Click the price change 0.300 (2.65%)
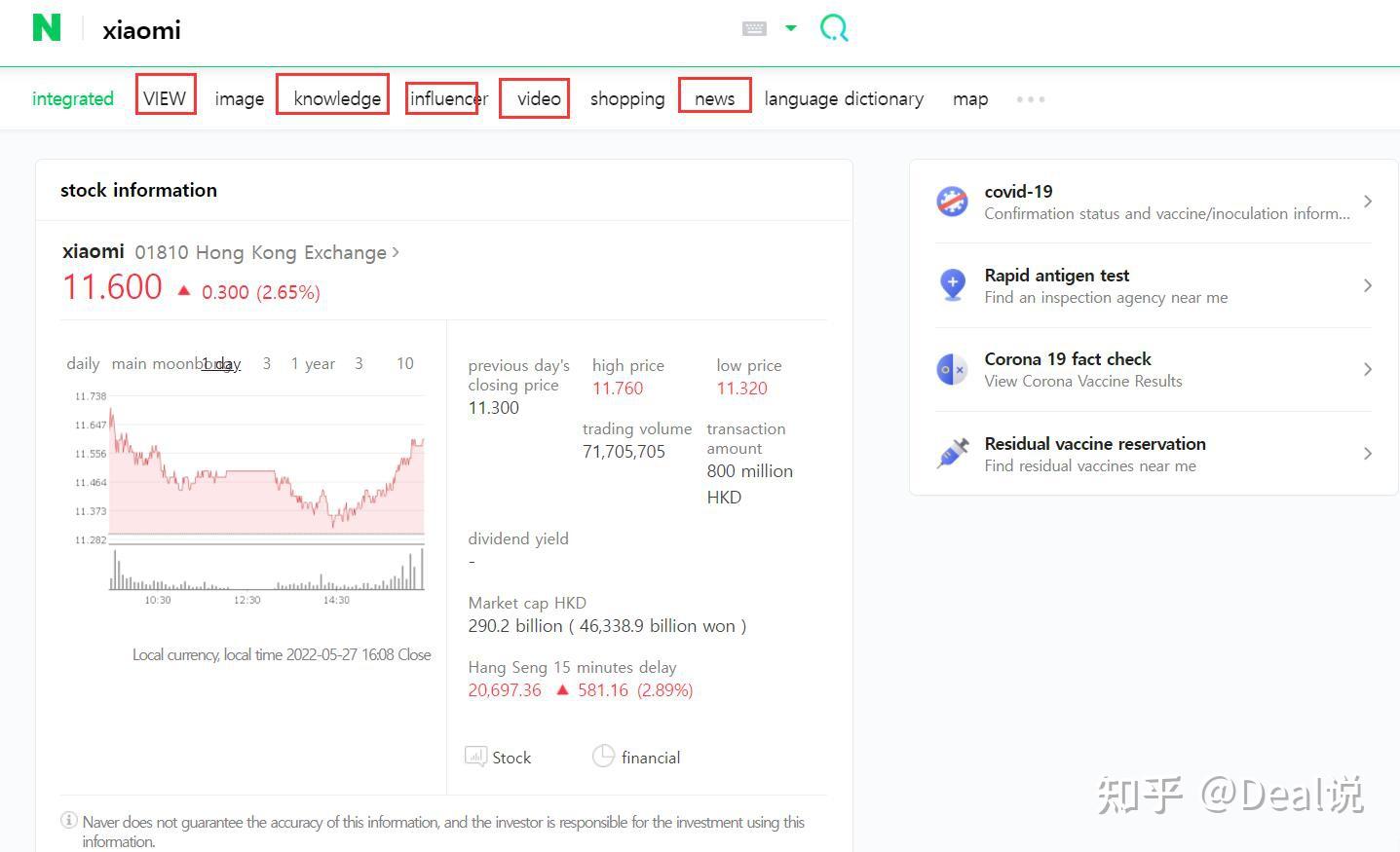The height and width of the screenshot is (852, 1400). coord(261,292)
